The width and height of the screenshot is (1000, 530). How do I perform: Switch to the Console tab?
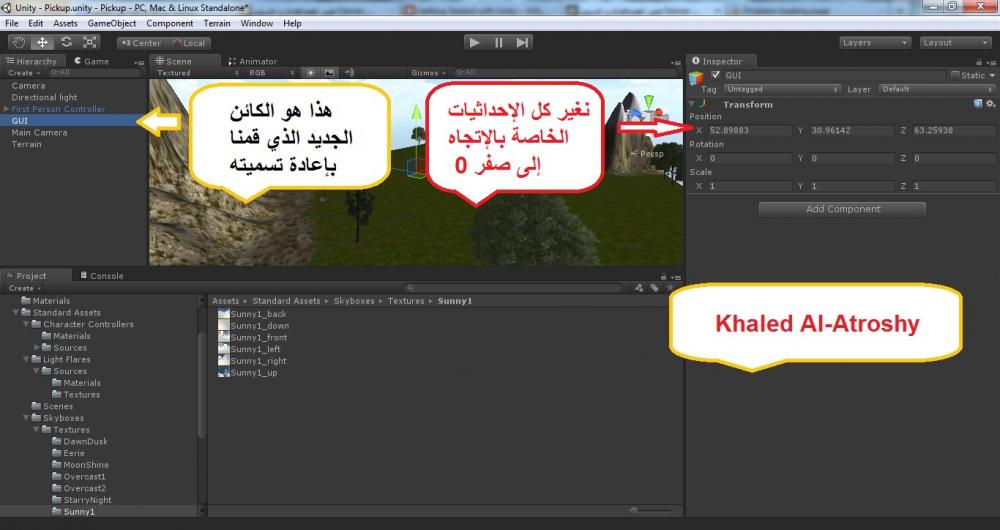coord(101,276)
